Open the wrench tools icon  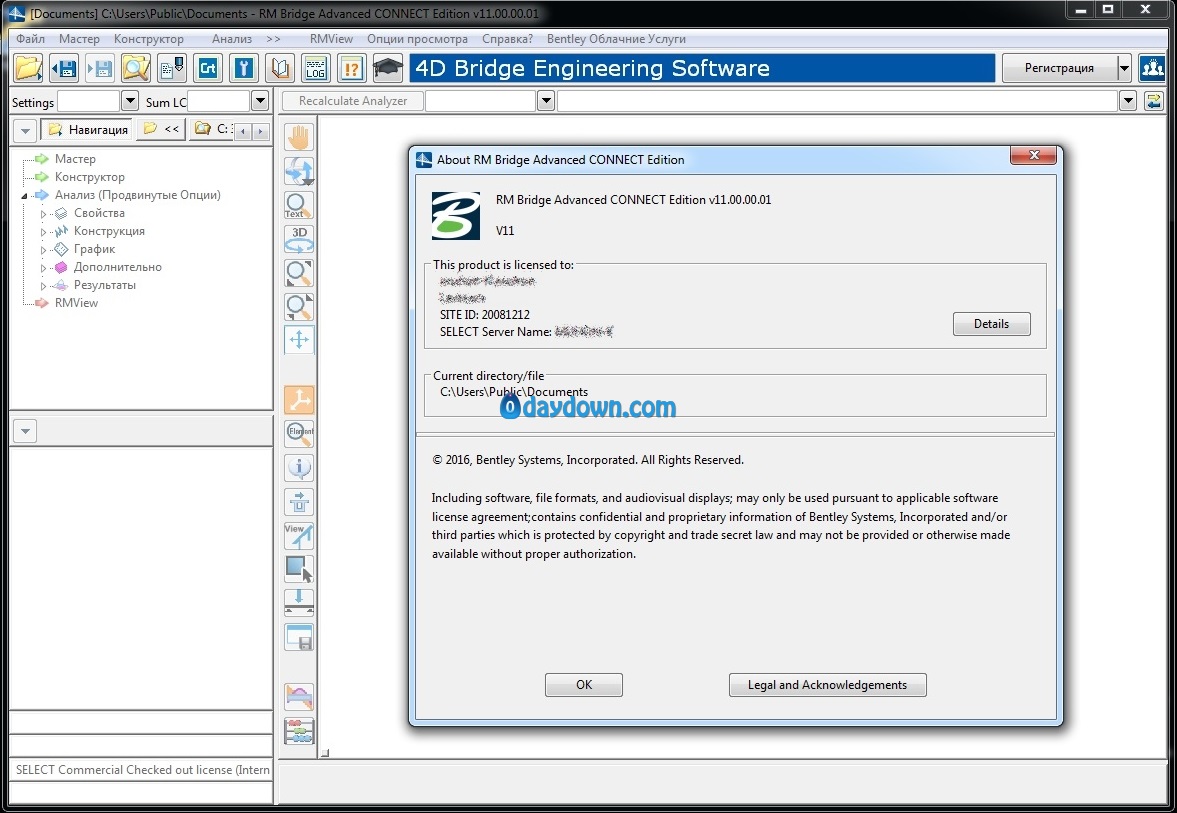tap(244, 68)
